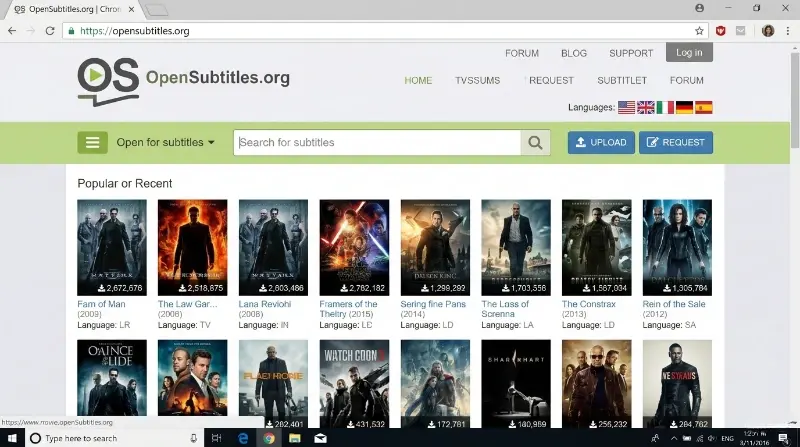Open Task View on the taskbar

click(x=216, y=438)
